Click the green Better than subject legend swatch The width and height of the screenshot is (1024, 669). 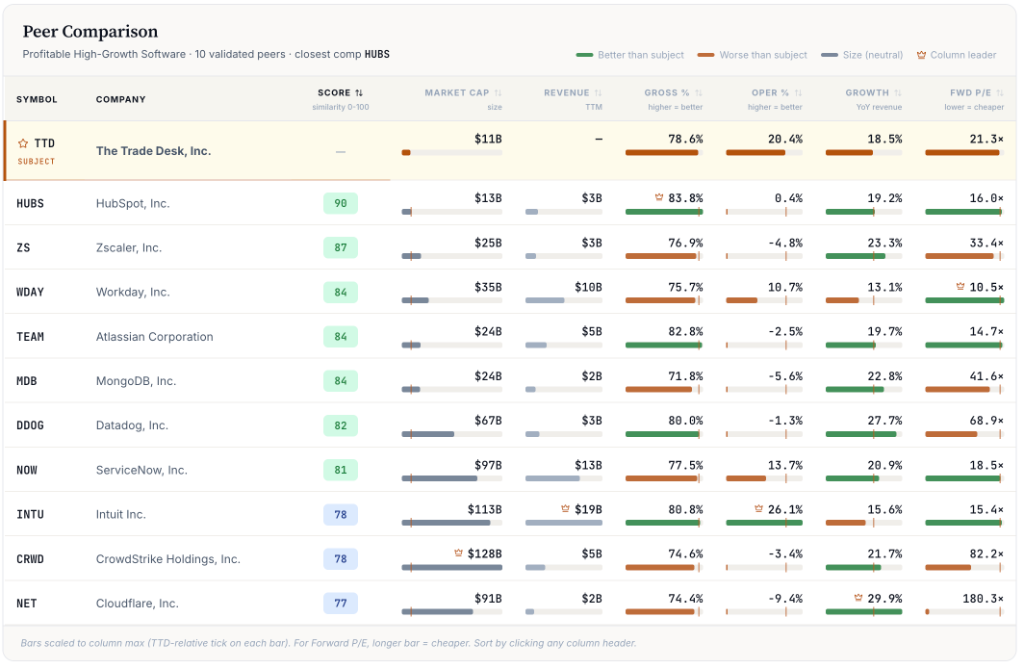click(584, 55)
